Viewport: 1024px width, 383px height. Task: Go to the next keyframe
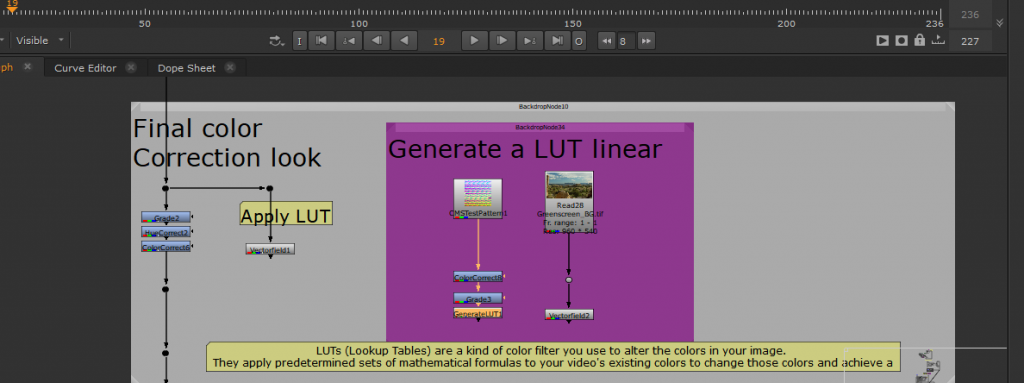click(x=530, y=41)
